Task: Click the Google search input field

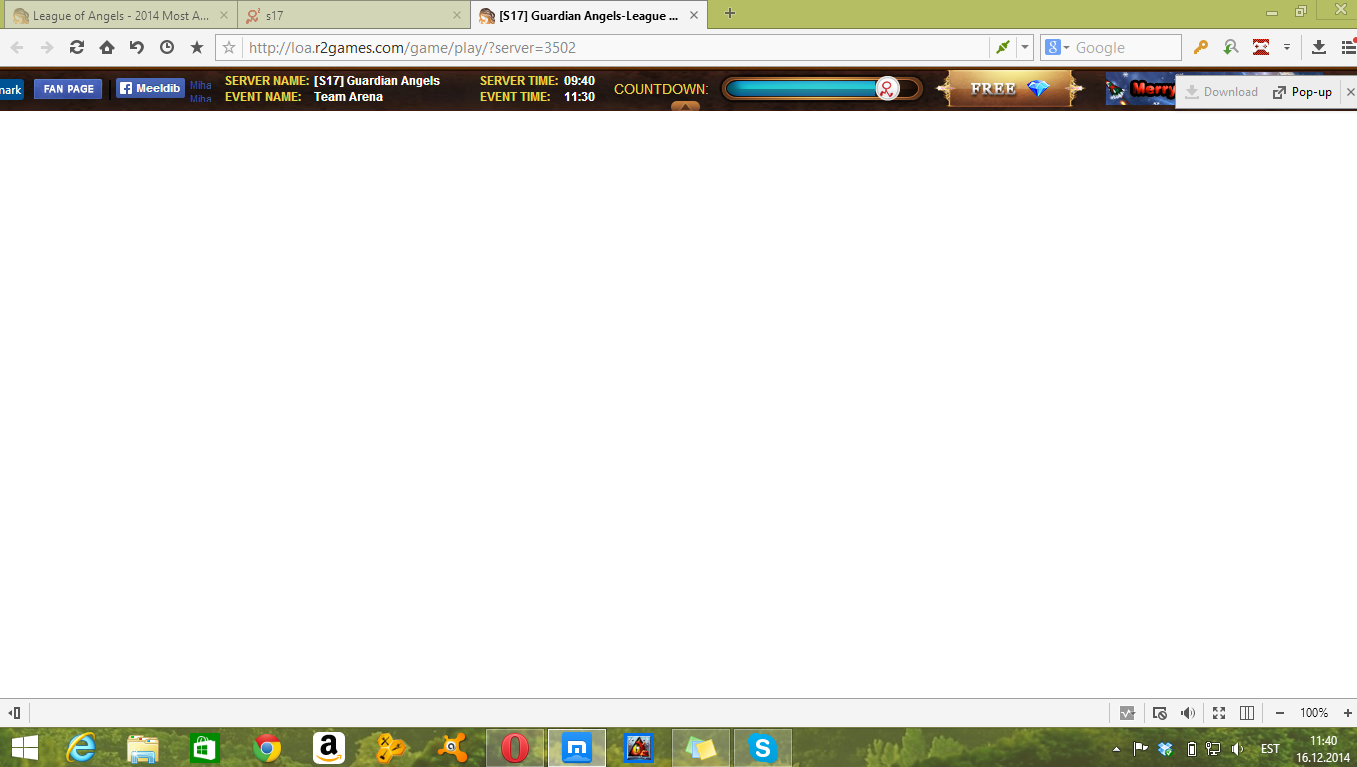Action: click(1125, 47)
